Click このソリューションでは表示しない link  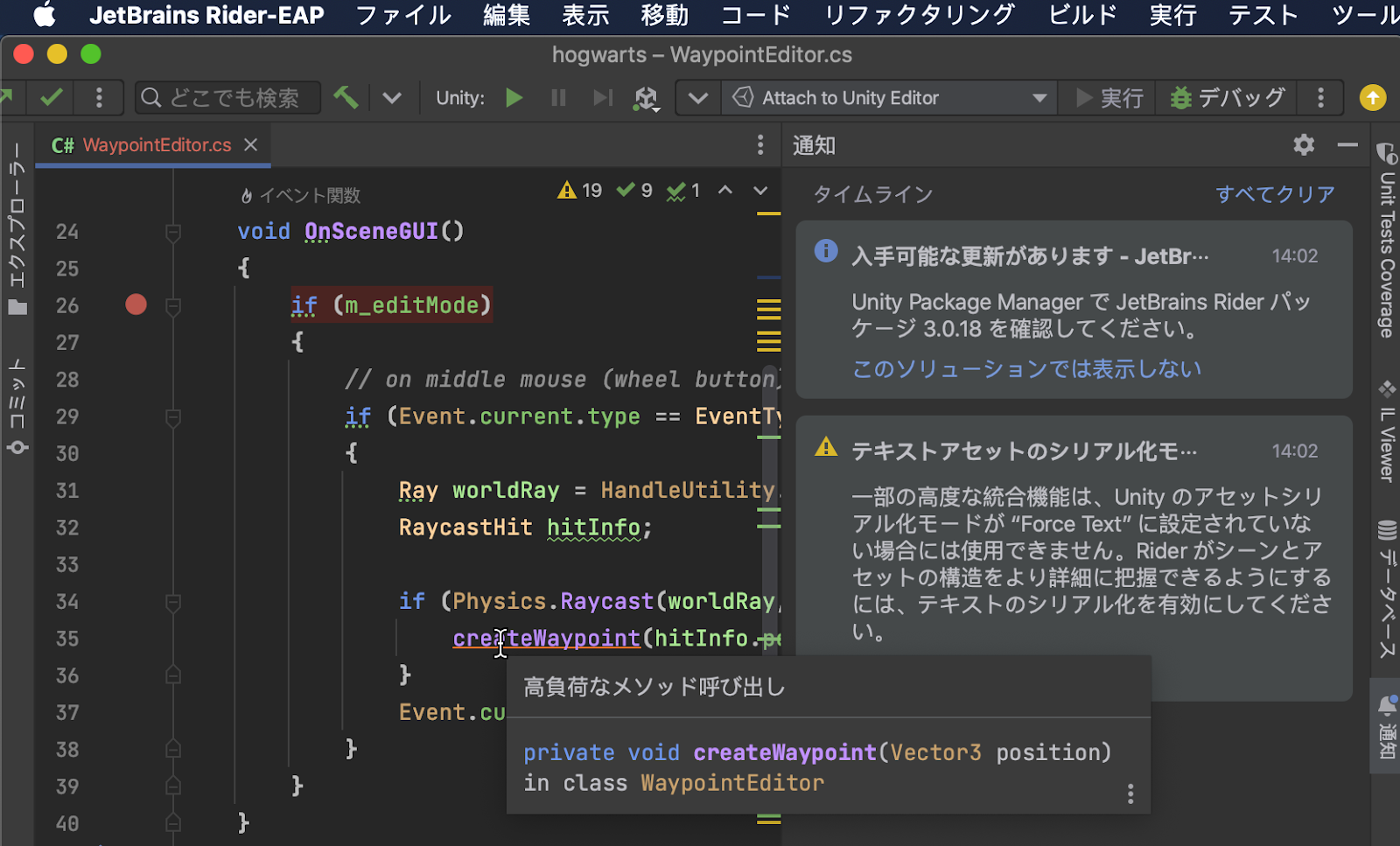click(1026, 368)
